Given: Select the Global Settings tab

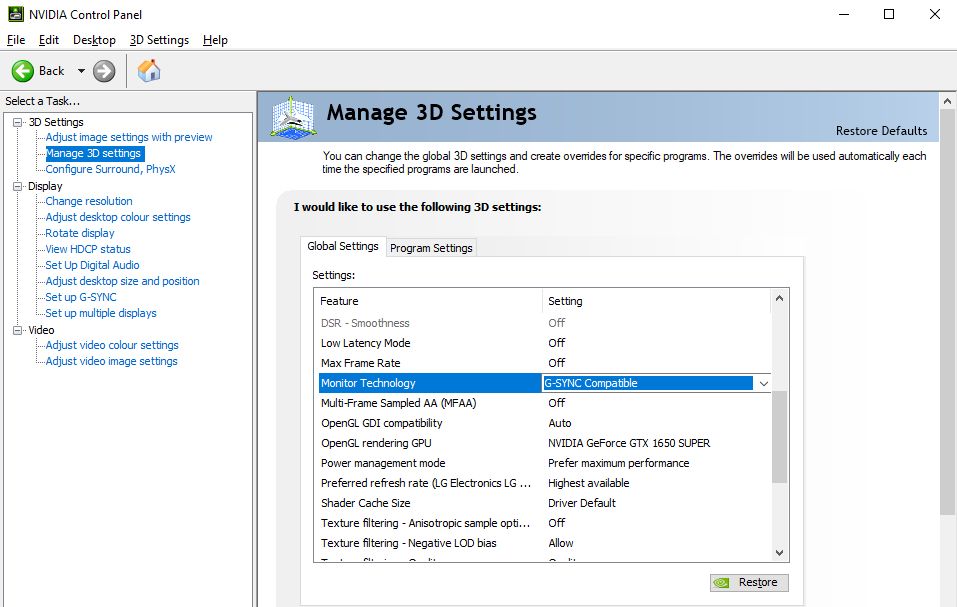Looking at the screenshot, I should (343, 246).
